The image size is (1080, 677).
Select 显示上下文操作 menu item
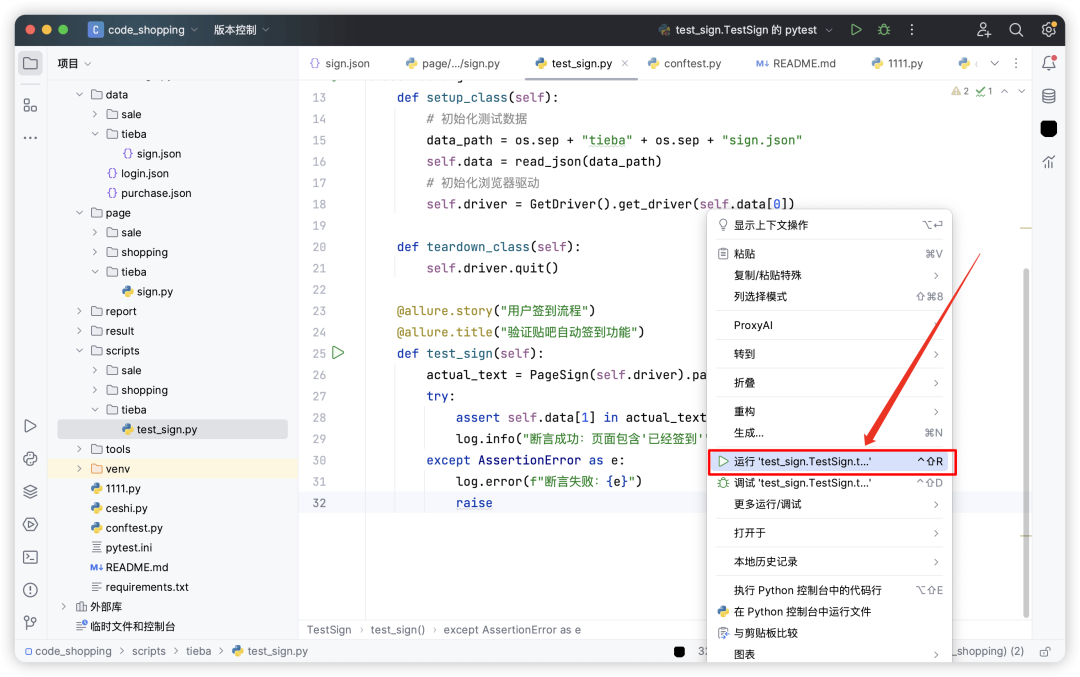click(832, 225)
